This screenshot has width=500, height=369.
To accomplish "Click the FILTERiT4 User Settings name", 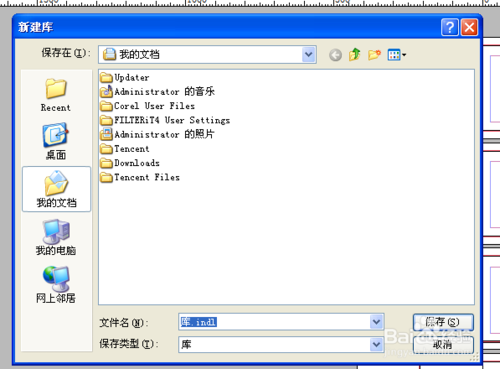I will (x=172, y=120).
